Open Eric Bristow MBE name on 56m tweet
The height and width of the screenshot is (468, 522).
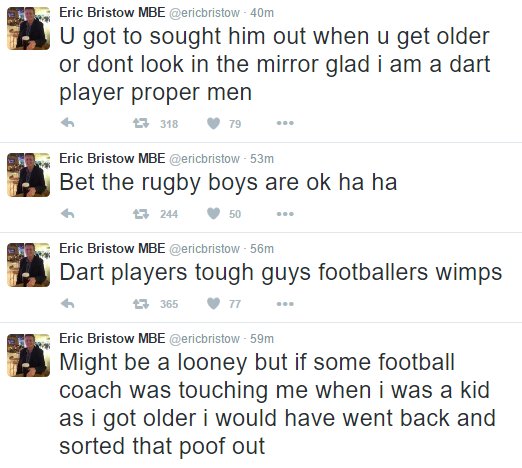click(112, 248)
